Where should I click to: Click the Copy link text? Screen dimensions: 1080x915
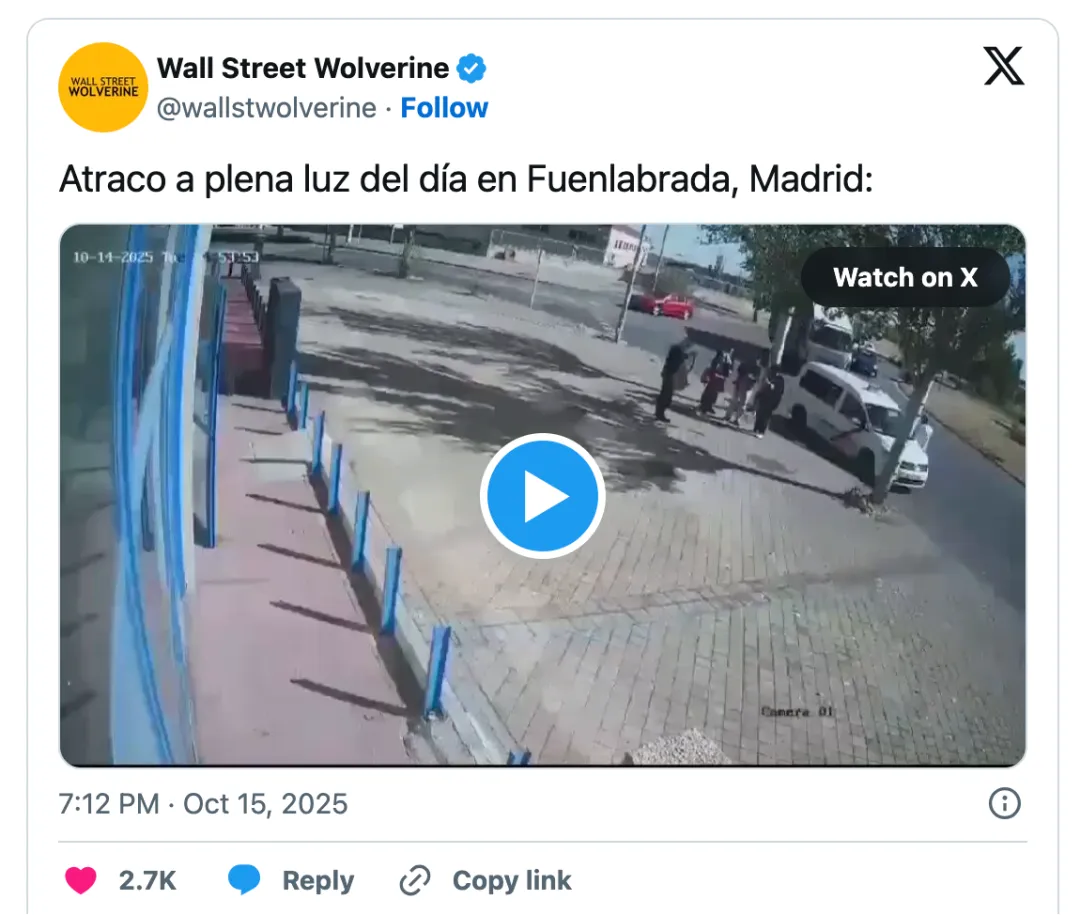click(512, 881)
